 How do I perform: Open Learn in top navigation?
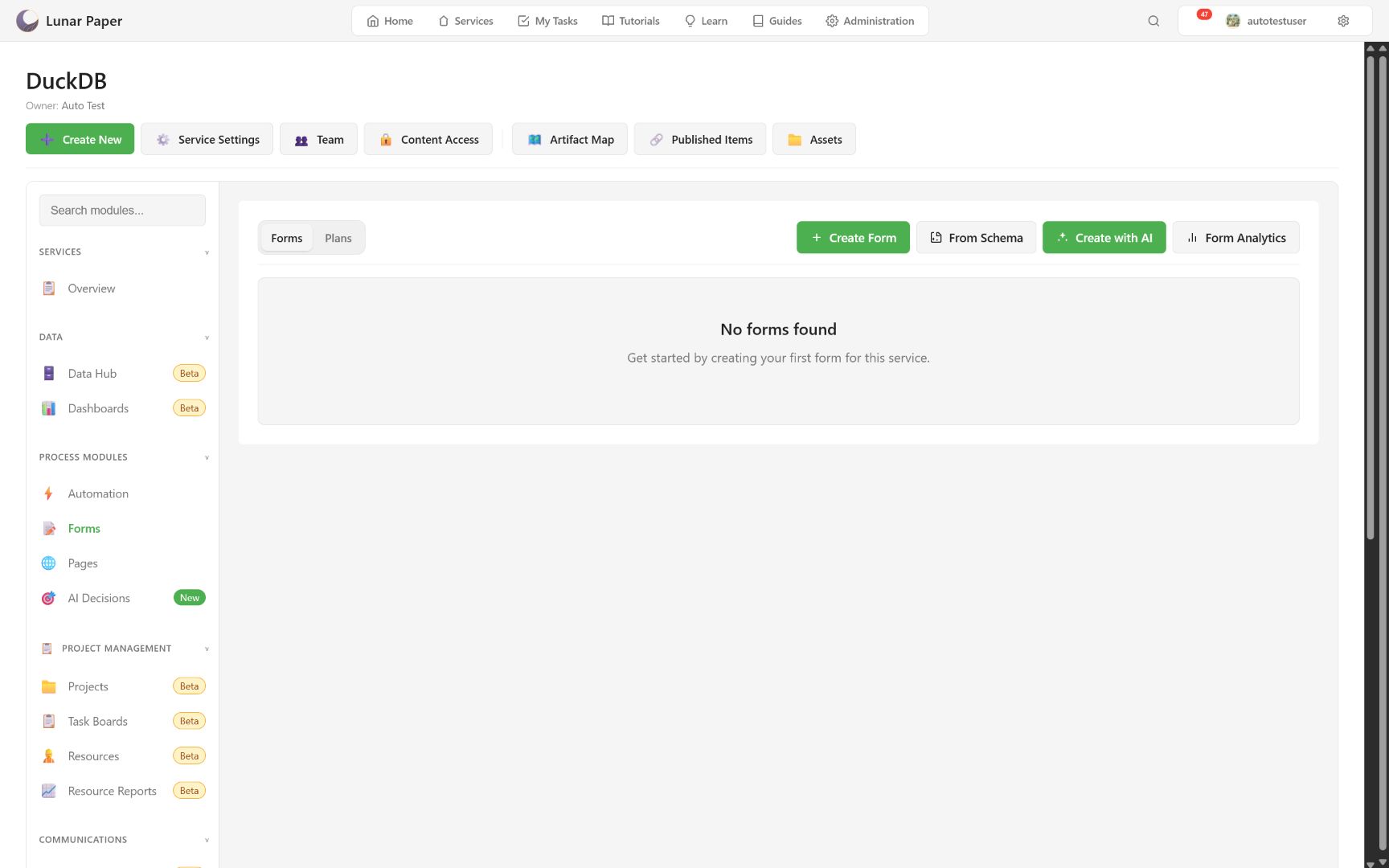pos(706,21)
